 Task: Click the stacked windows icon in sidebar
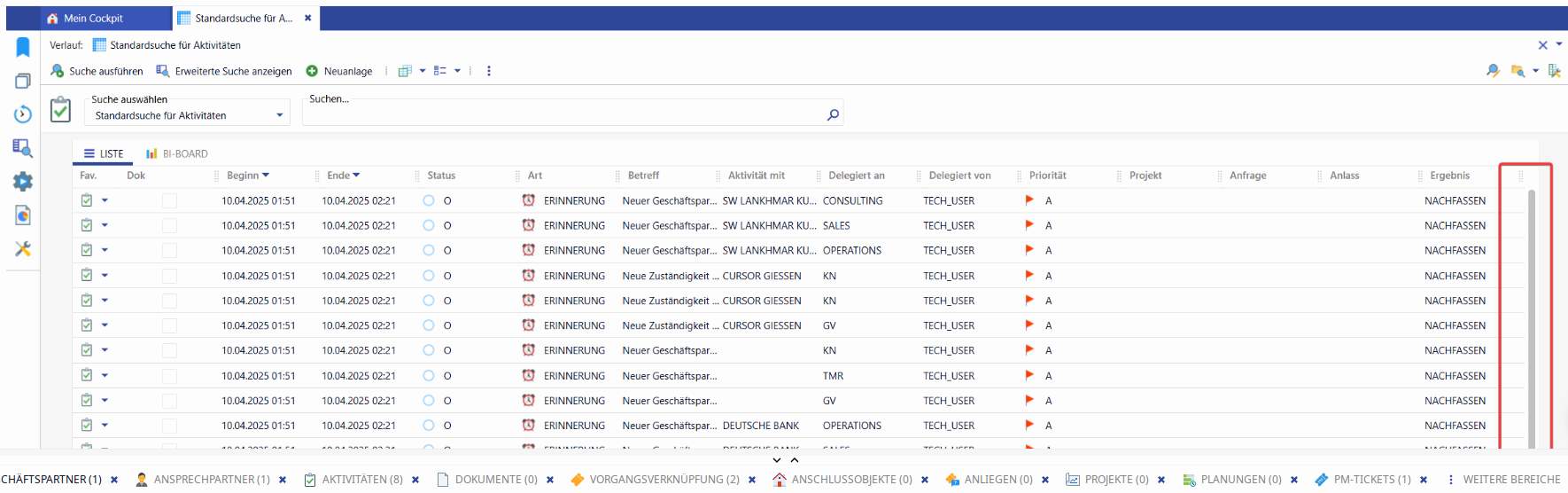click(23, 81)
